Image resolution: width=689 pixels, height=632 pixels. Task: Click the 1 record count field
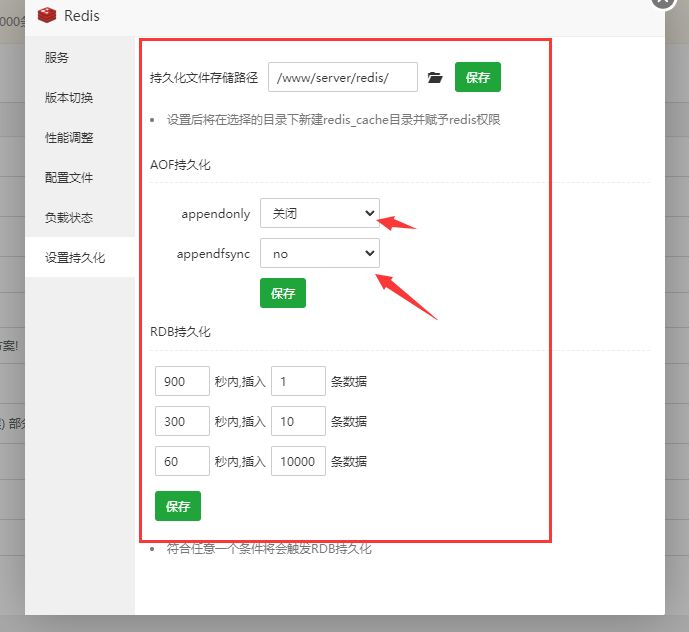pyautogui.click(x=298, y=381)
